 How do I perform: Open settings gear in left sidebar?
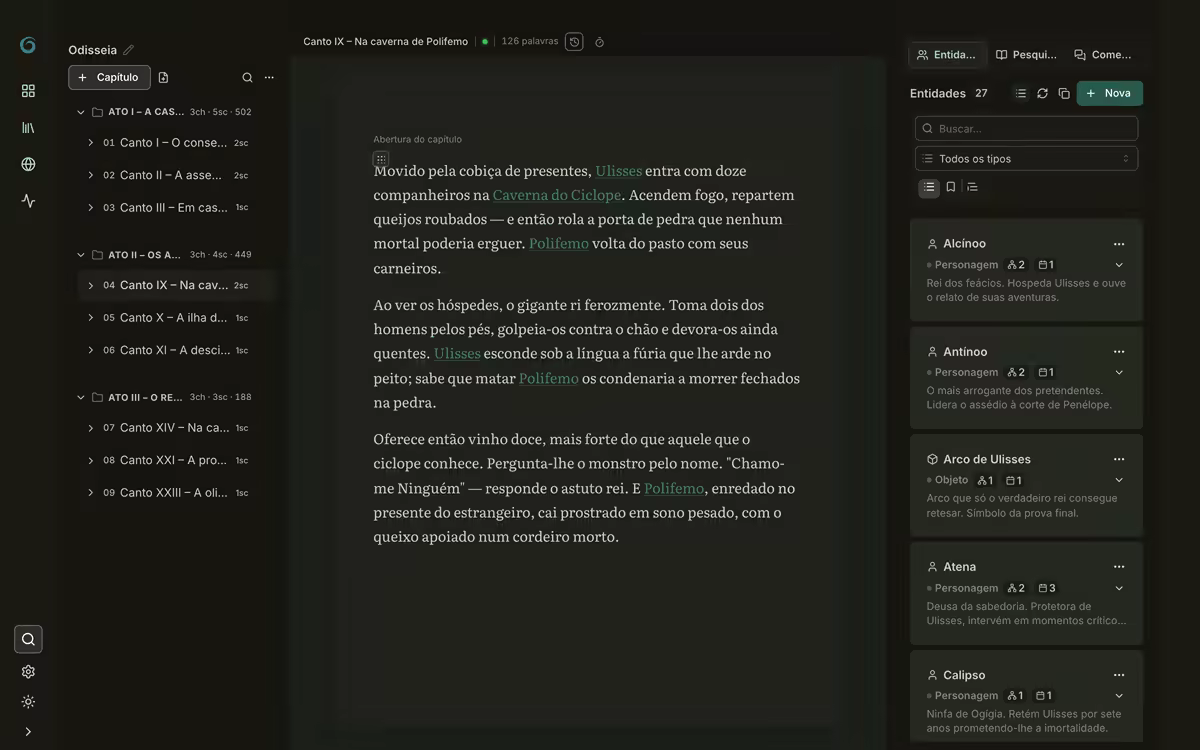tap(28, 672)
